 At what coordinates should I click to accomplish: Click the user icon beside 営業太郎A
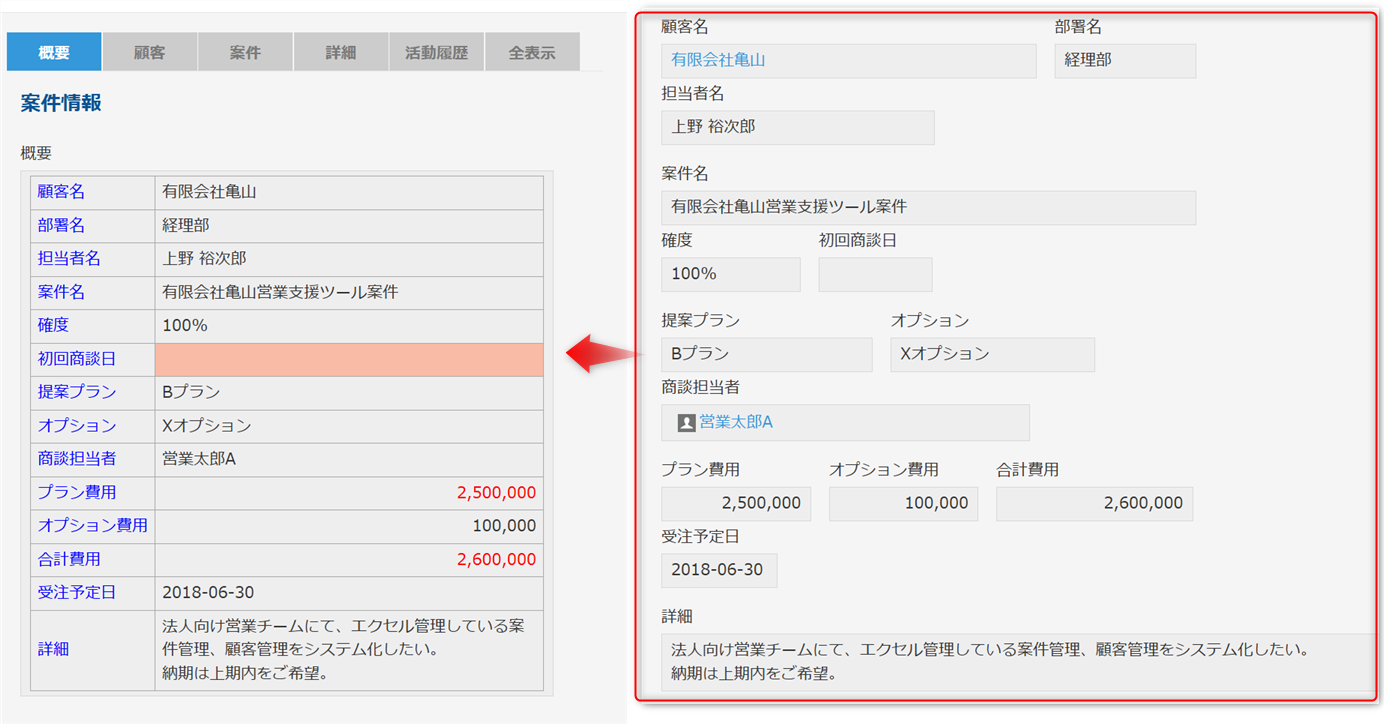click(686, 423)
